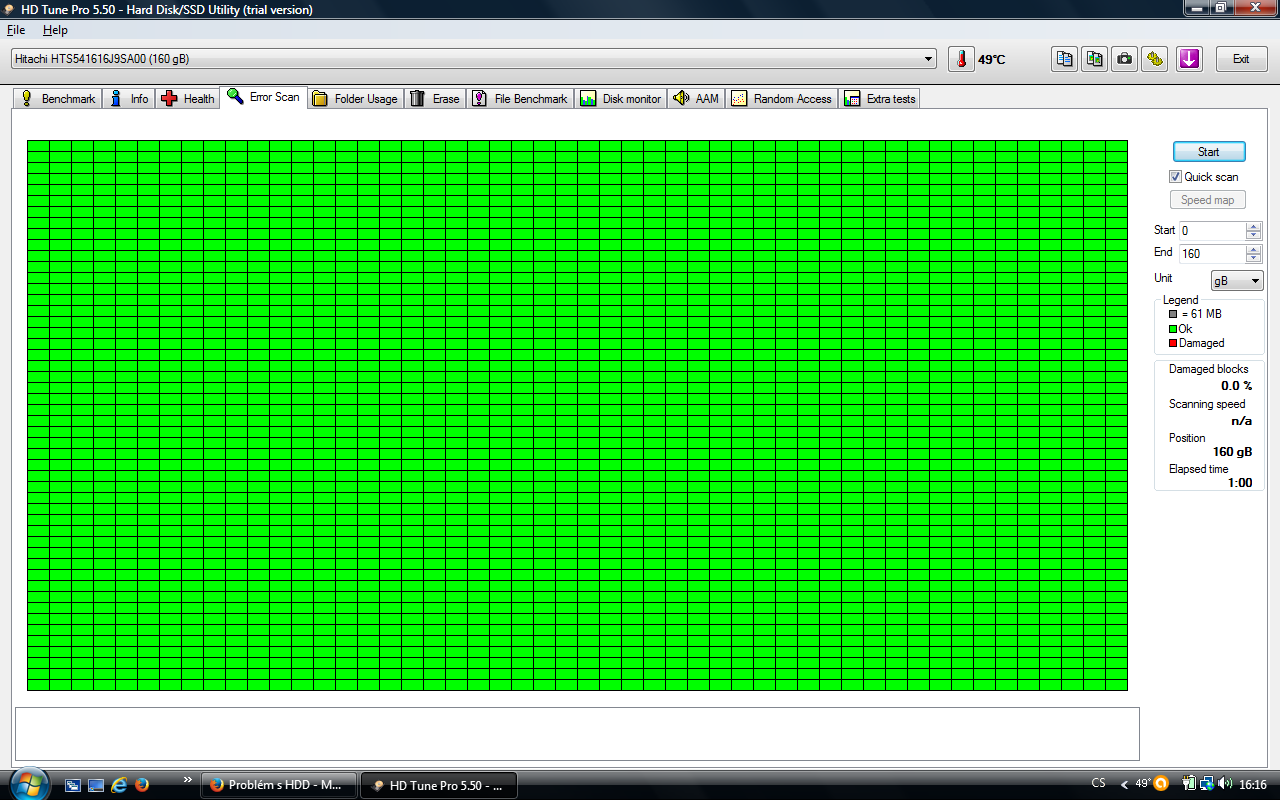
Task: Click the End position input field
Action: (1212, 253)
